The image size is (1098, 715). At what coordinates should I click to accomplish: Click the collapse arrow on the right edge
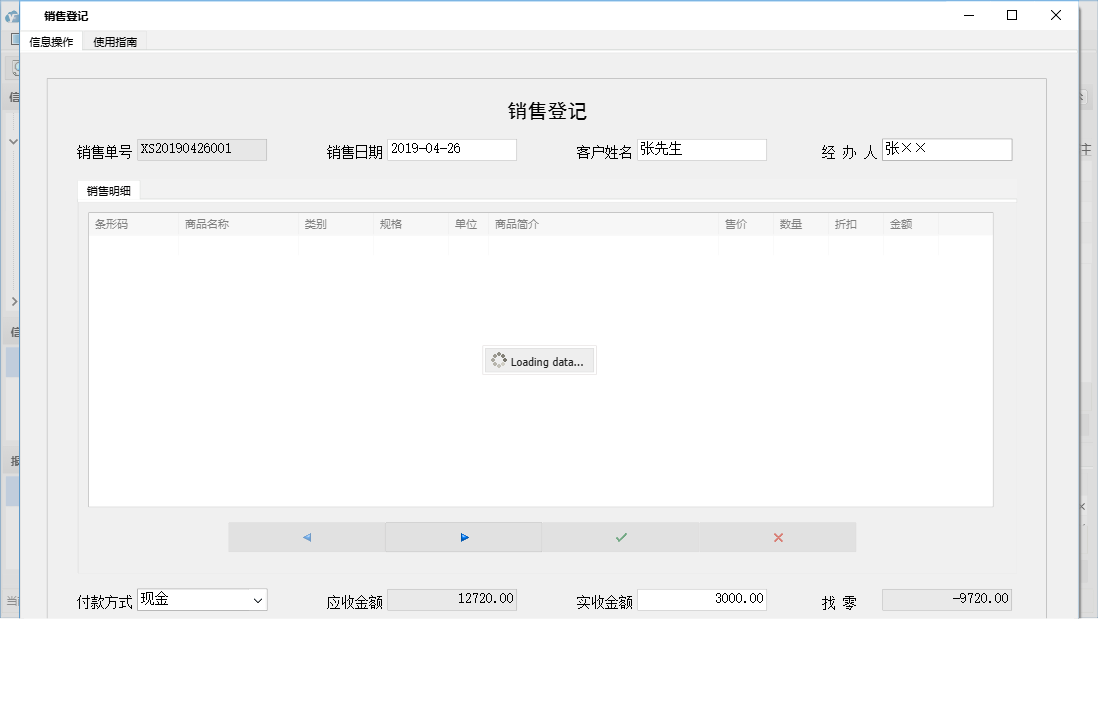[1081, 506]
